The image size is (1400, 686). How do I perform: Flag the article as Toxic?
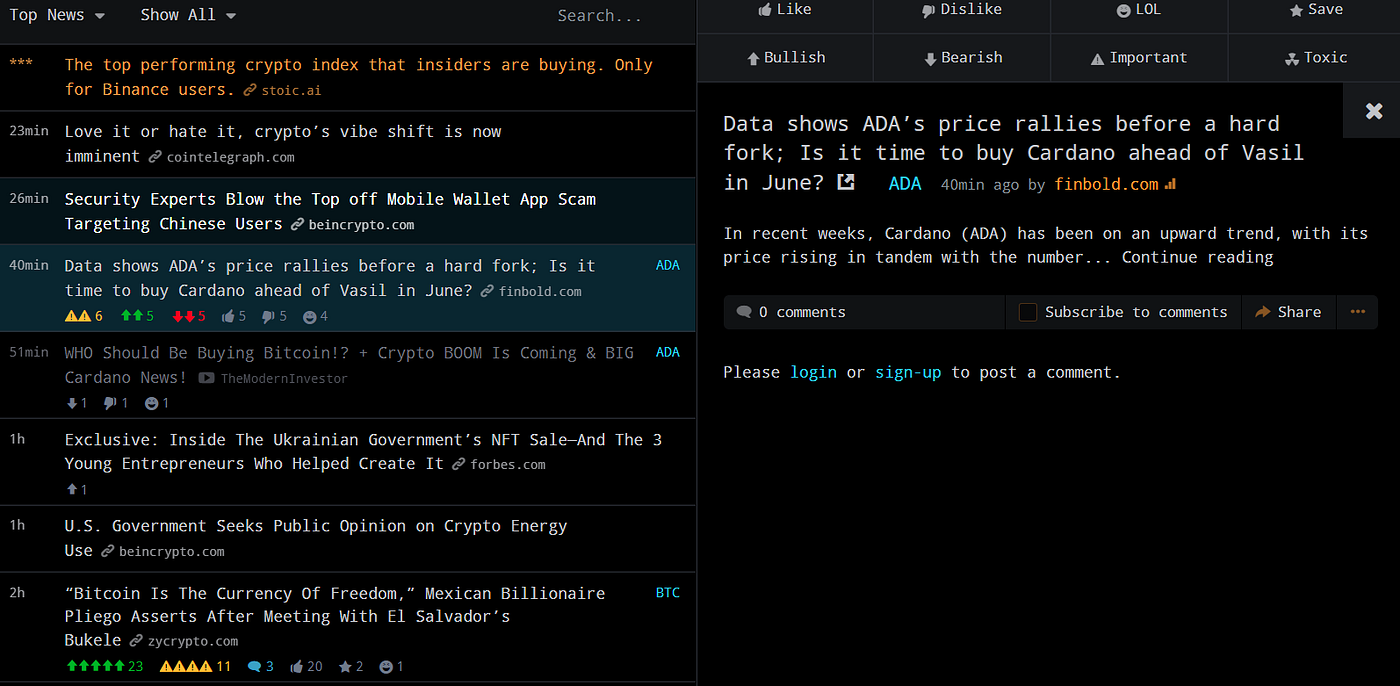click(x=1315, y=58)
